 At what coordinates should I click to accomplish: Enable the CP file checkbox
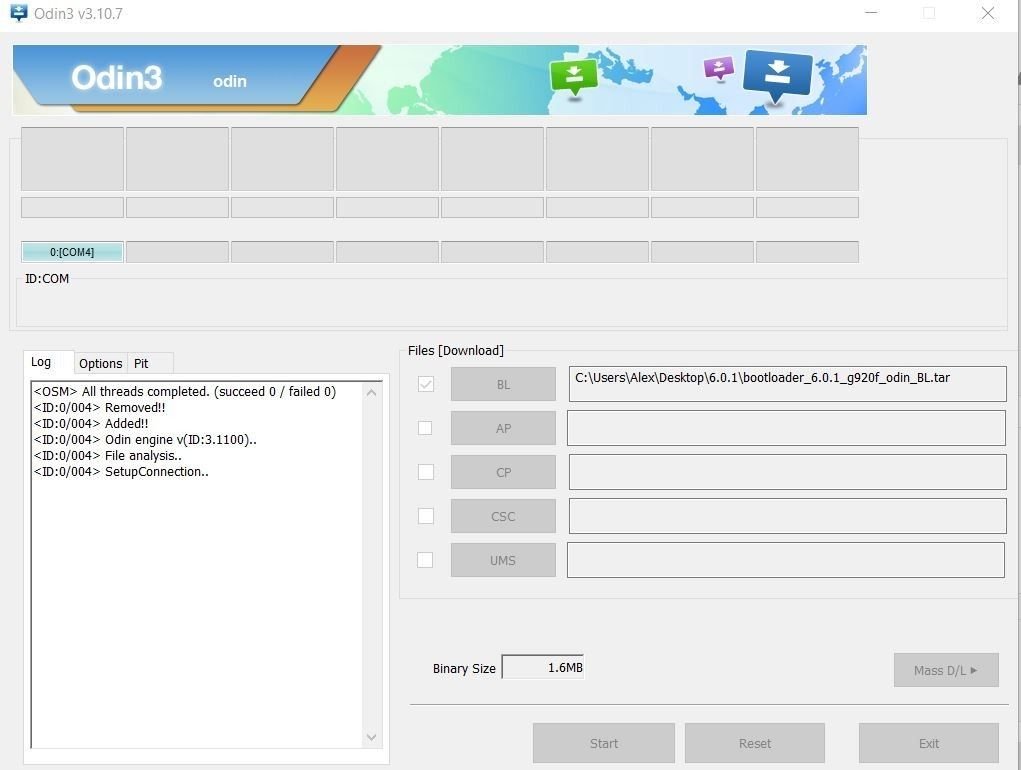425,472
